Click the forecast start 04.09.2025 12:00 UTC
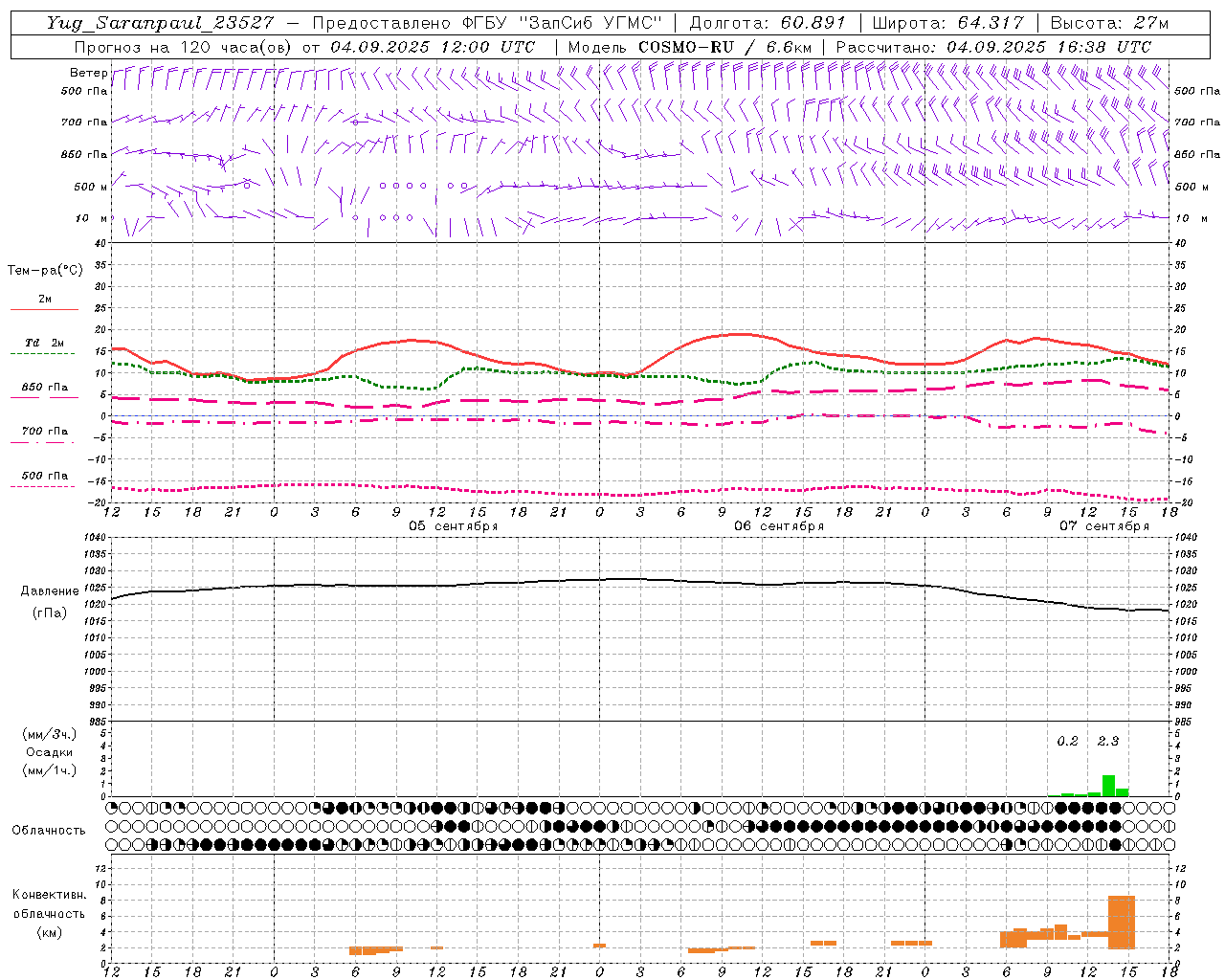The width and height of the screenshot is (1225, 980). 433,47
